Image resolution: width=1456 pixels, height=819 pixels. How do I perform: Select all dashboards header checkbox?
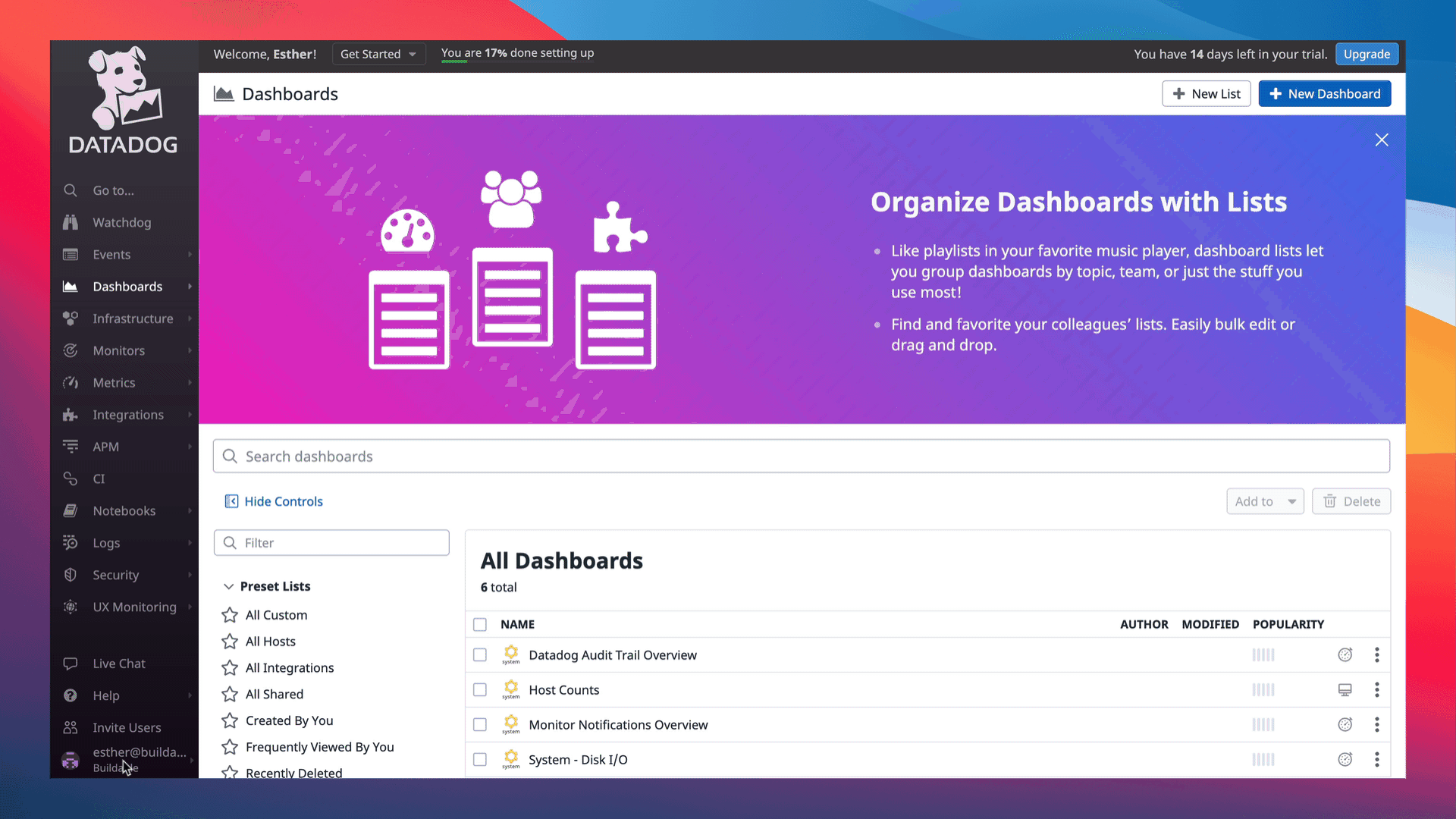480,624
